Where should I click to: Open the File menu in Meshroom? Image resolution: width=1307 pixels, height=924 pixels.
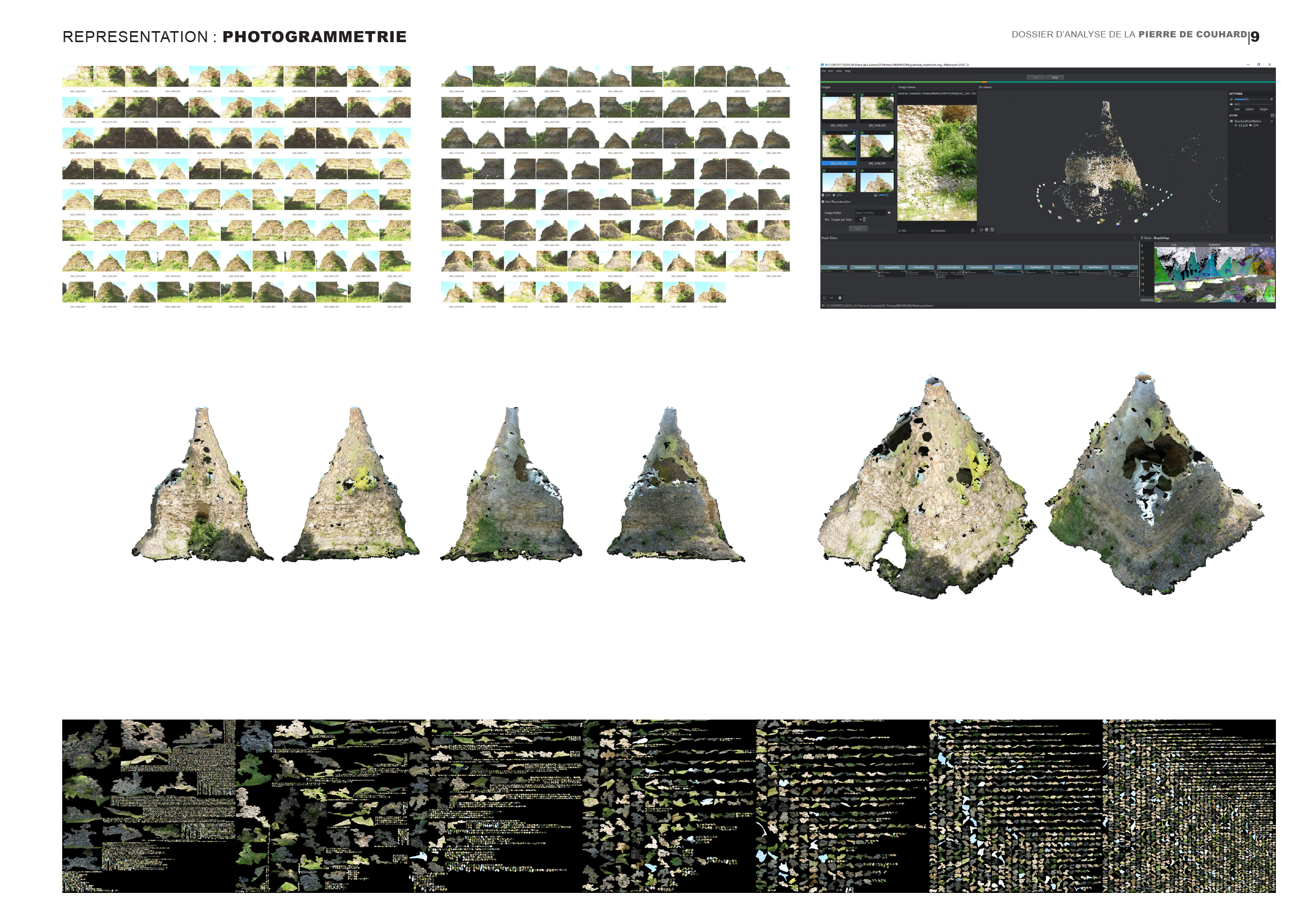[824, 71]
